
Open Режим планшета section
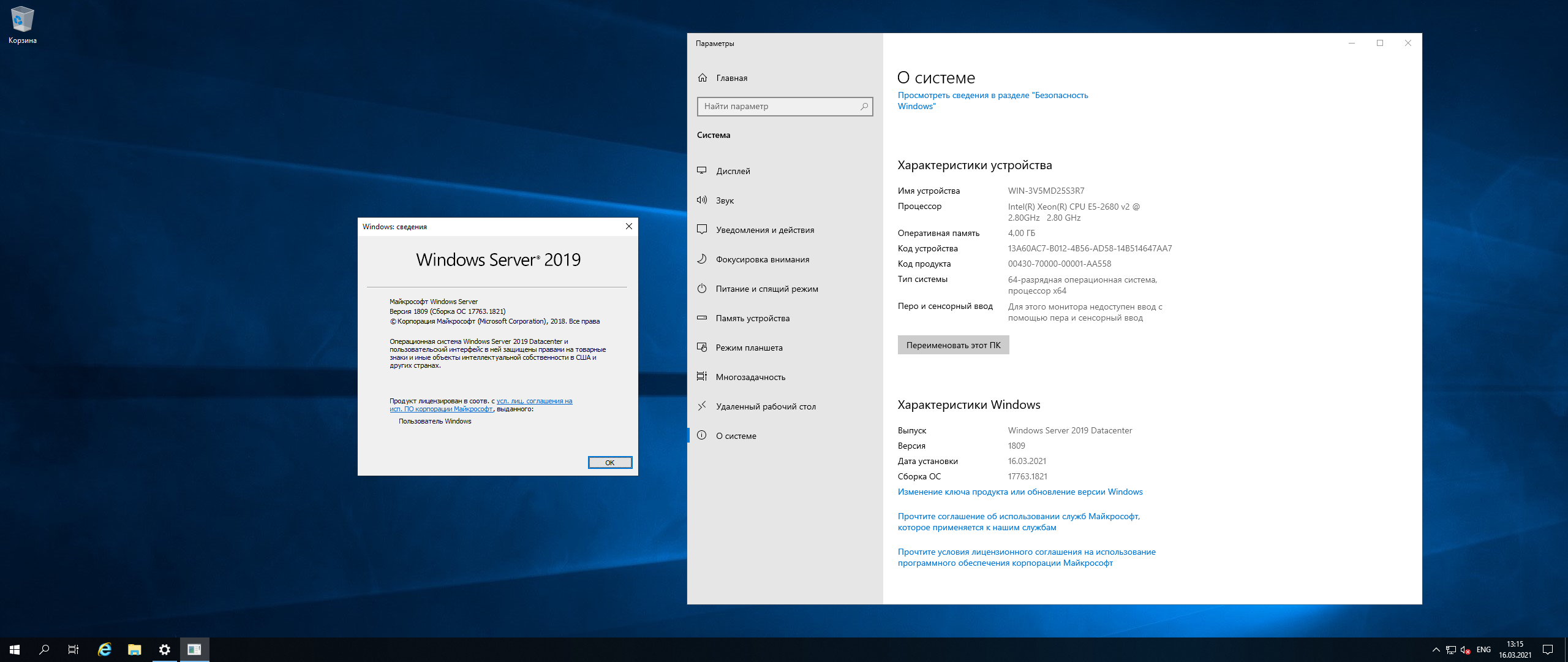(x=785, y=348)
